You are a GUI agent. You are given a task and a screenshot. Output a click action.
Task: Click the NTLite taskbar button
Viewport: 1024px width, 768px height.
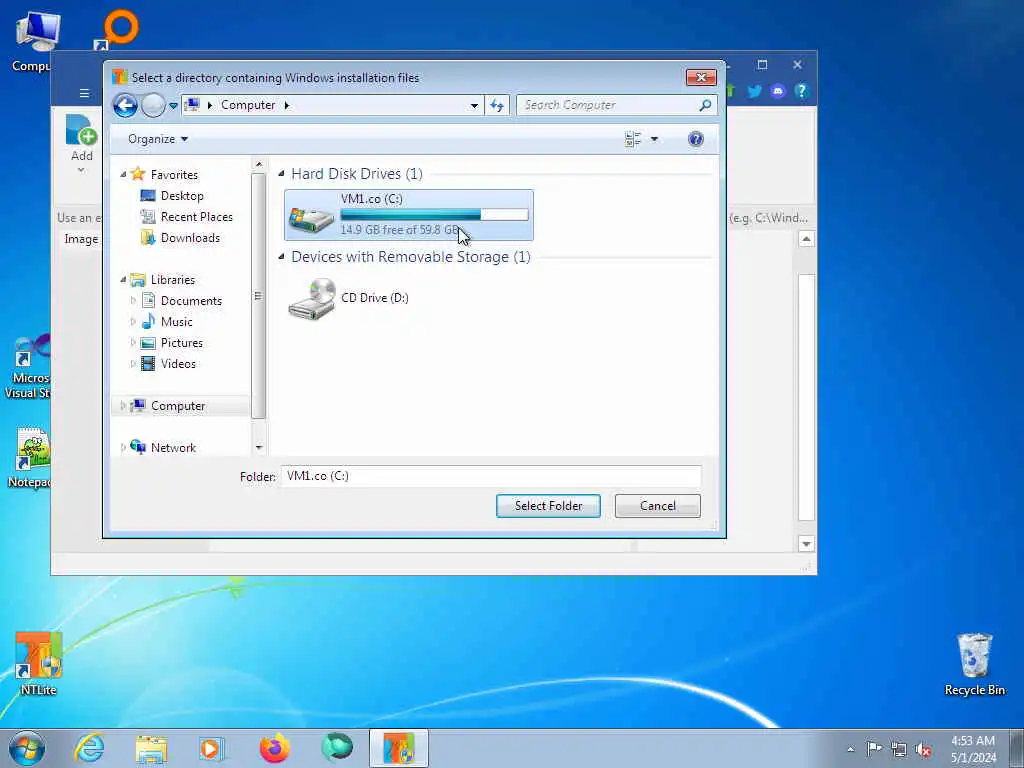click(399, 748)
